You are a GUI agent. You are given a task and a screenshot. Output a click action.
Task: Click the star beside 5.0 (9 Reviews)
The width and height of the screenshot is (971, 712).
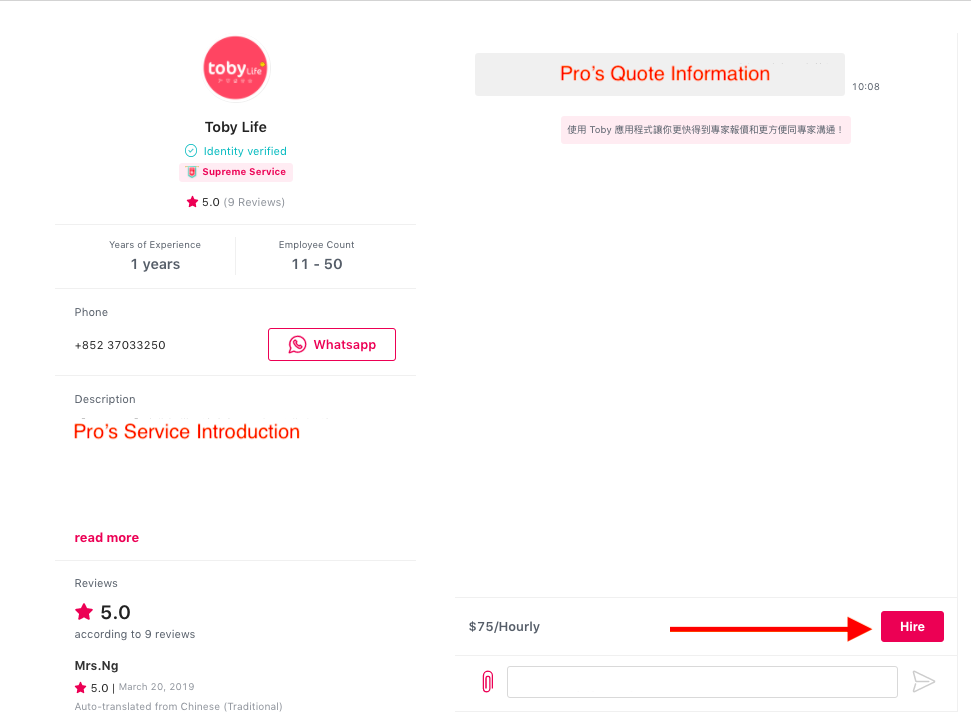coord(192,202)
